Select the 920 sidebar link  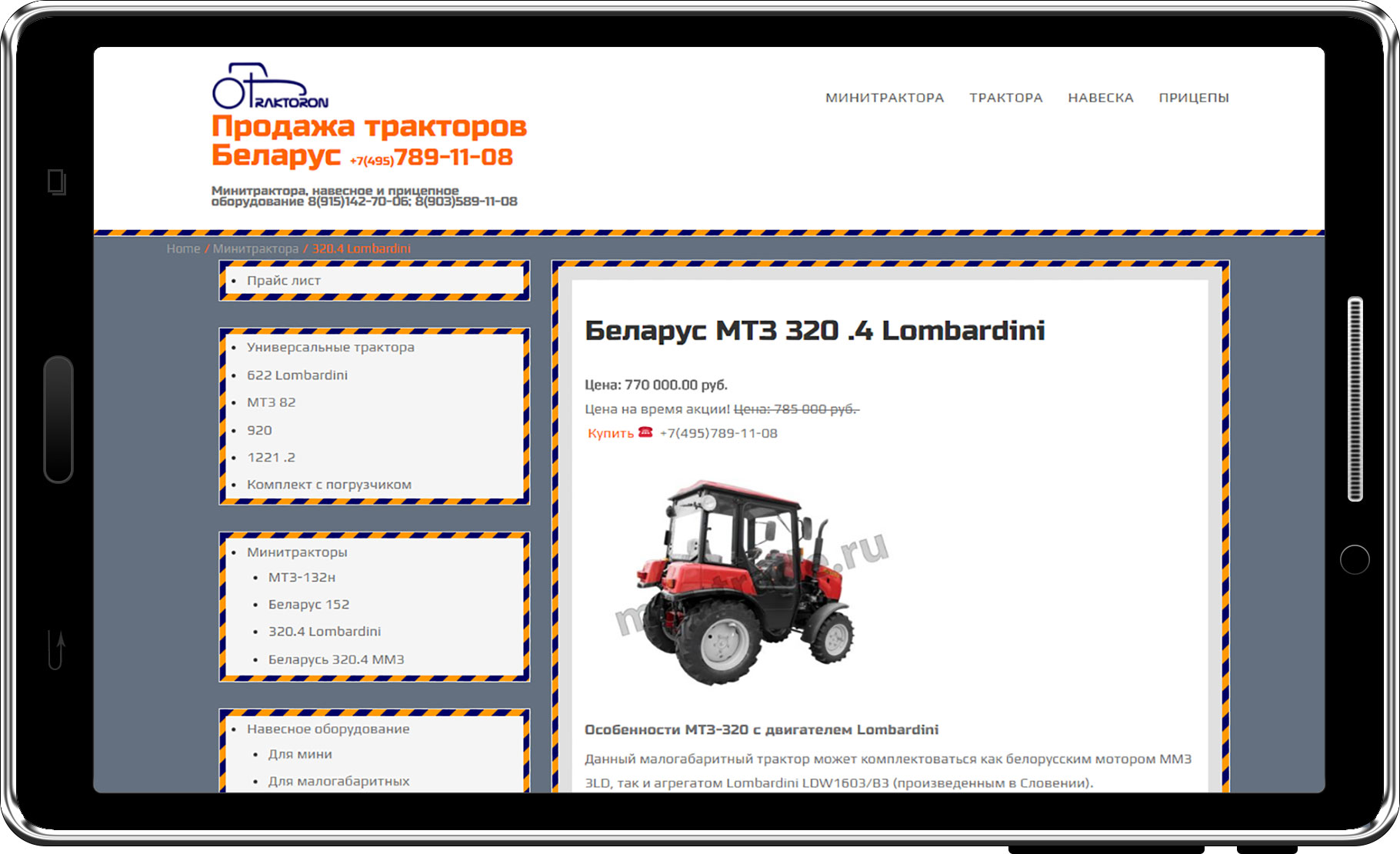pyautogui.click(x=259, y=430)
